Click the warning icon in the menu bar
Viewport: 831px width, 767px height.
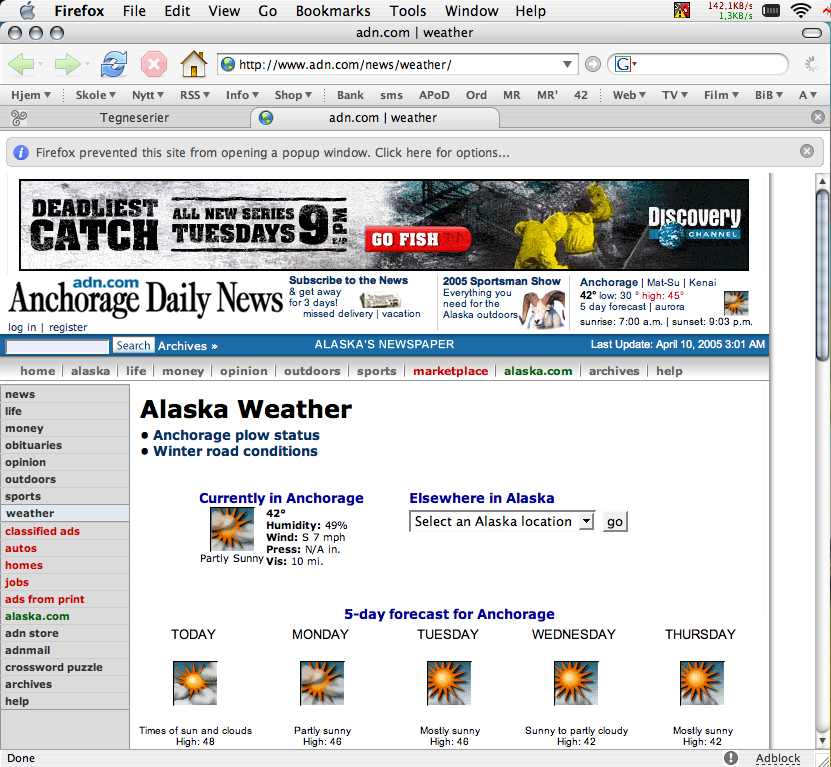tap(682, 10)
